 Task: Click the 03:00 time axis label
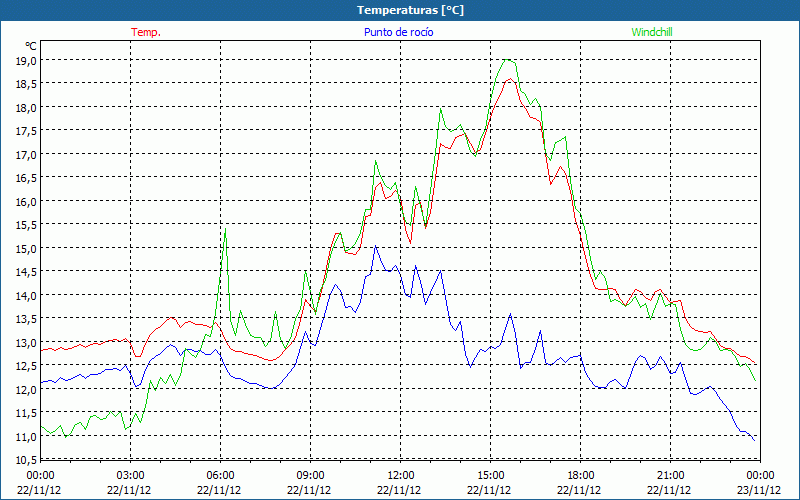click(x=130, y=476)
